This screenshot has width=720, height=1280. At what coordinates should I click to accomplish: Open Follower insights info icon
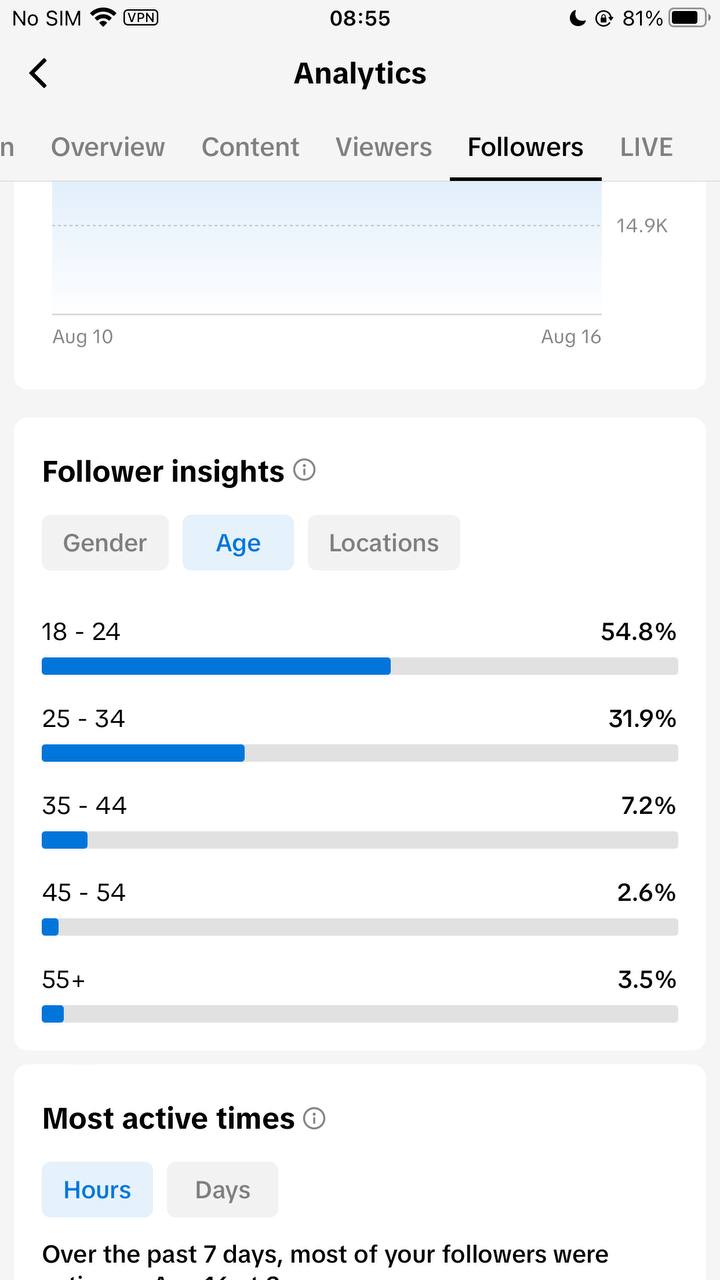click(305, 470)
